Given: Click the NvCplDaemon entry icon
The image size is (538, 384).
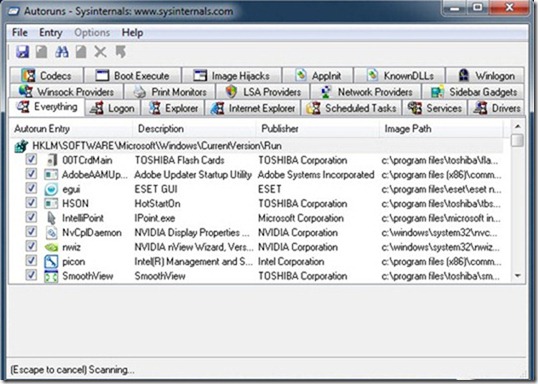Looking at the screenshot, I should [51, 233].
